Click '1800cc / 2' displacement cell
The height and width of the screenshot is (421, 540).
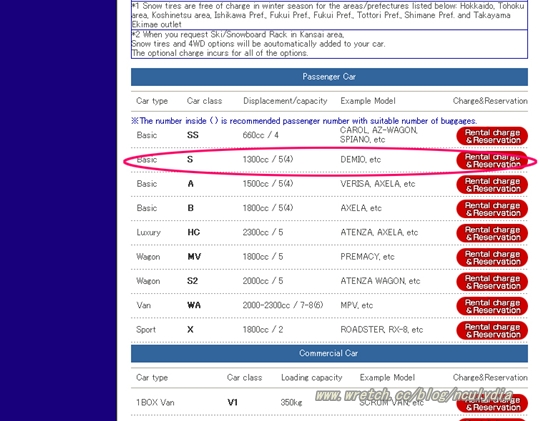click(263, 329)
